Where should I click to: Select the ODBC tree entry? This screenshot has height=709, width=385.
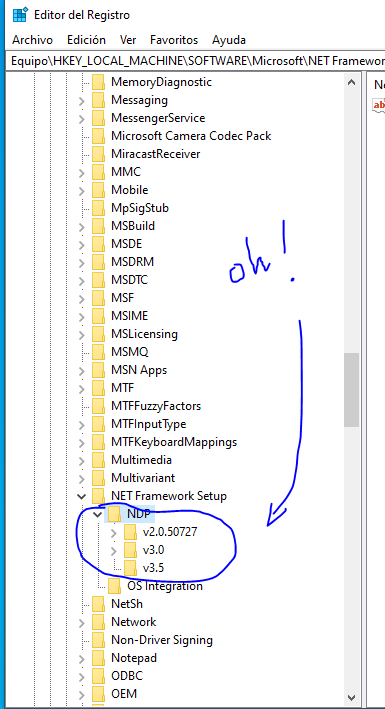[127, 676]
